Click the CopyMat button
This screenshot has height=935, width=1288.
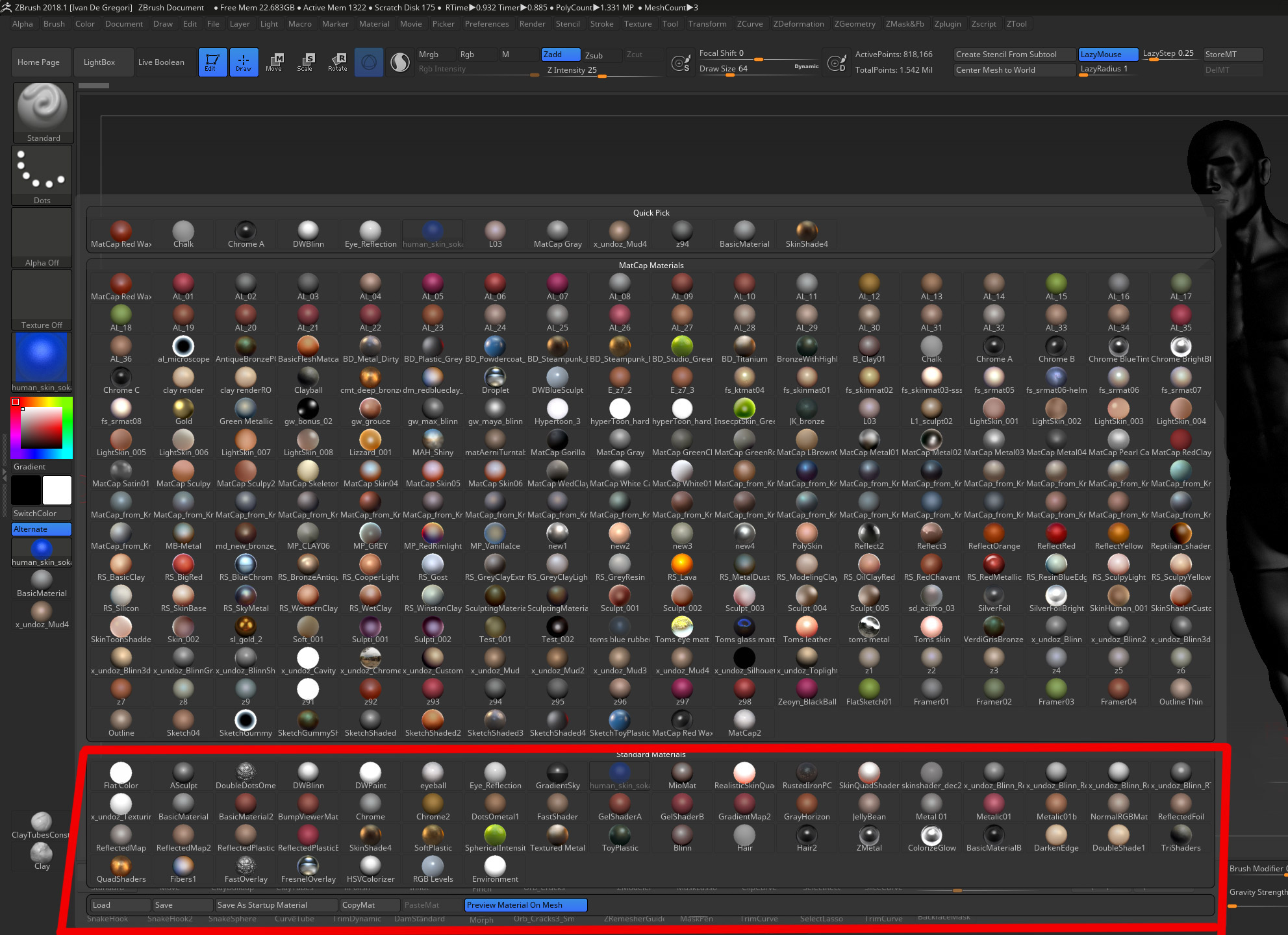370,905
